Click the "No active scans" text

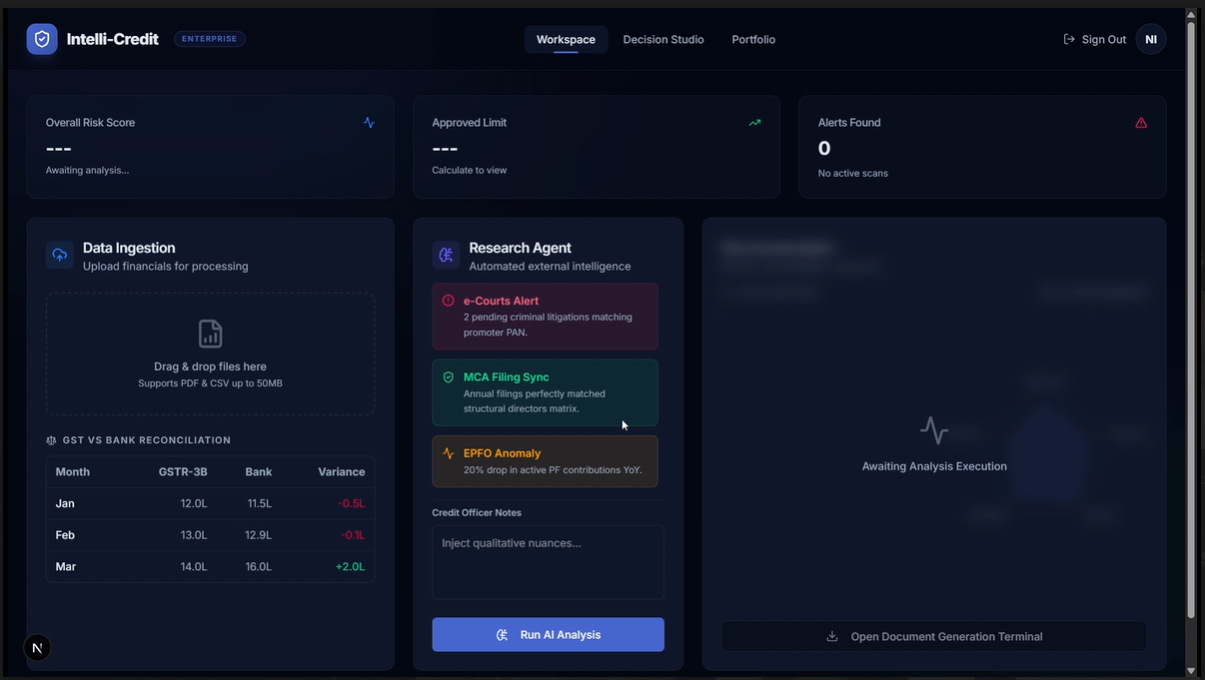point(853,173)
